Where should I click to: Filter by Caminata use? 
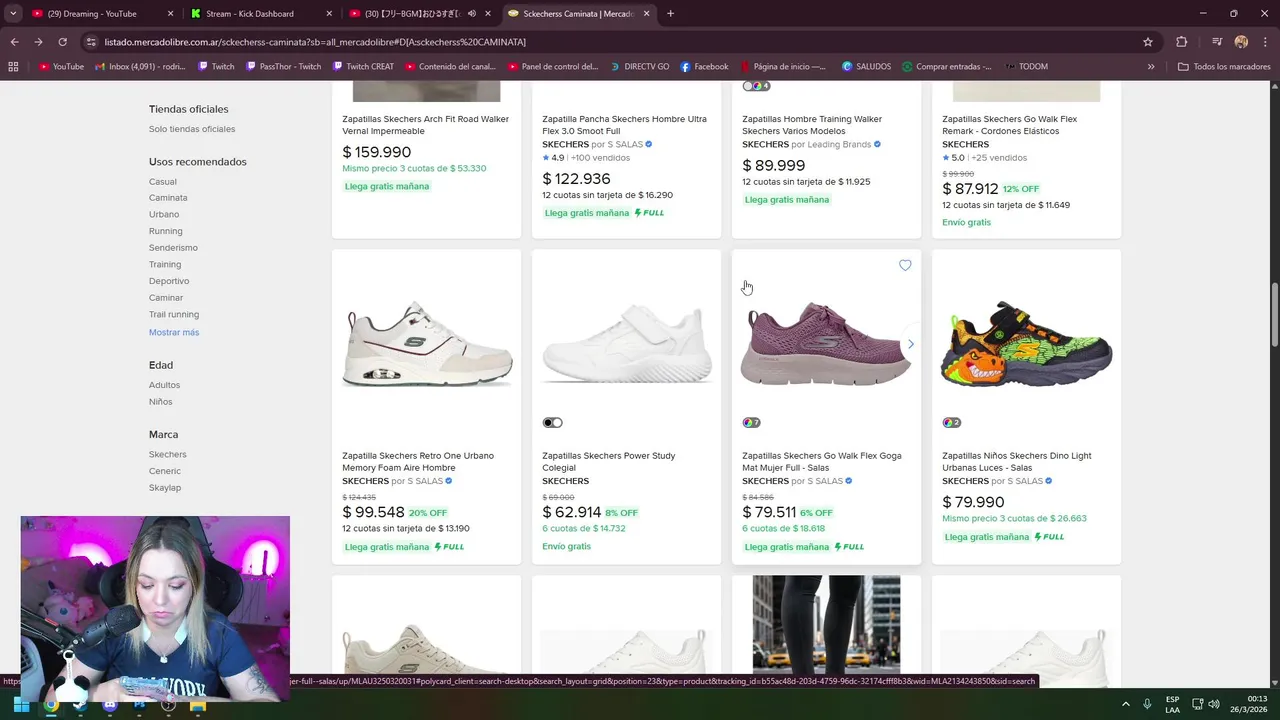click(168, 198)
